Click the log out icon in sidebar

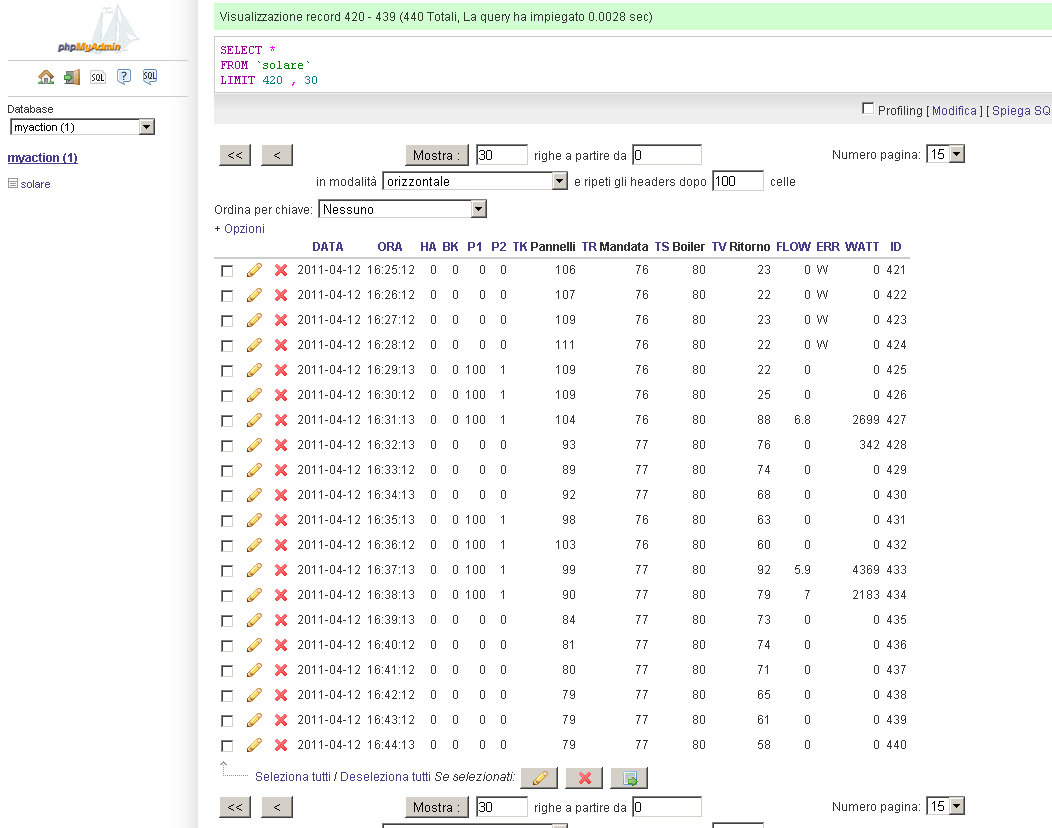[72, 77]
